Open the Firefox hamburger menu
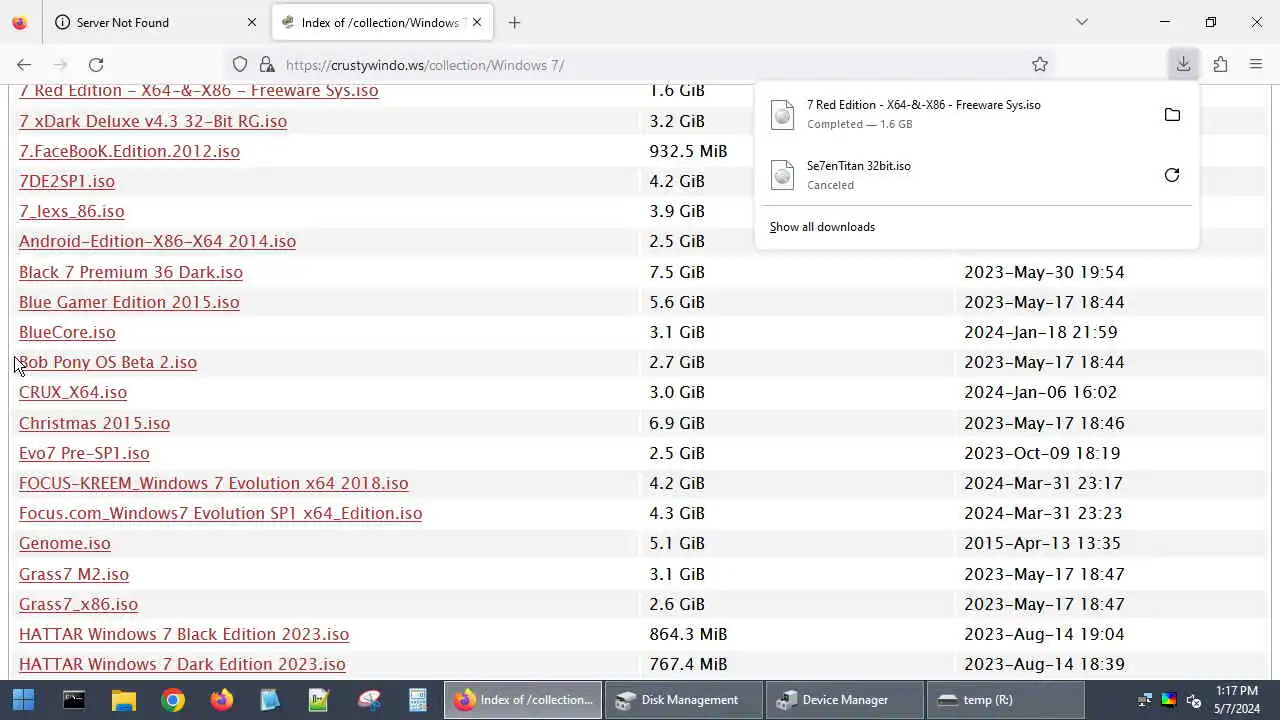The height and width of the screenshot is (720, 1280). pos(1256,65)
